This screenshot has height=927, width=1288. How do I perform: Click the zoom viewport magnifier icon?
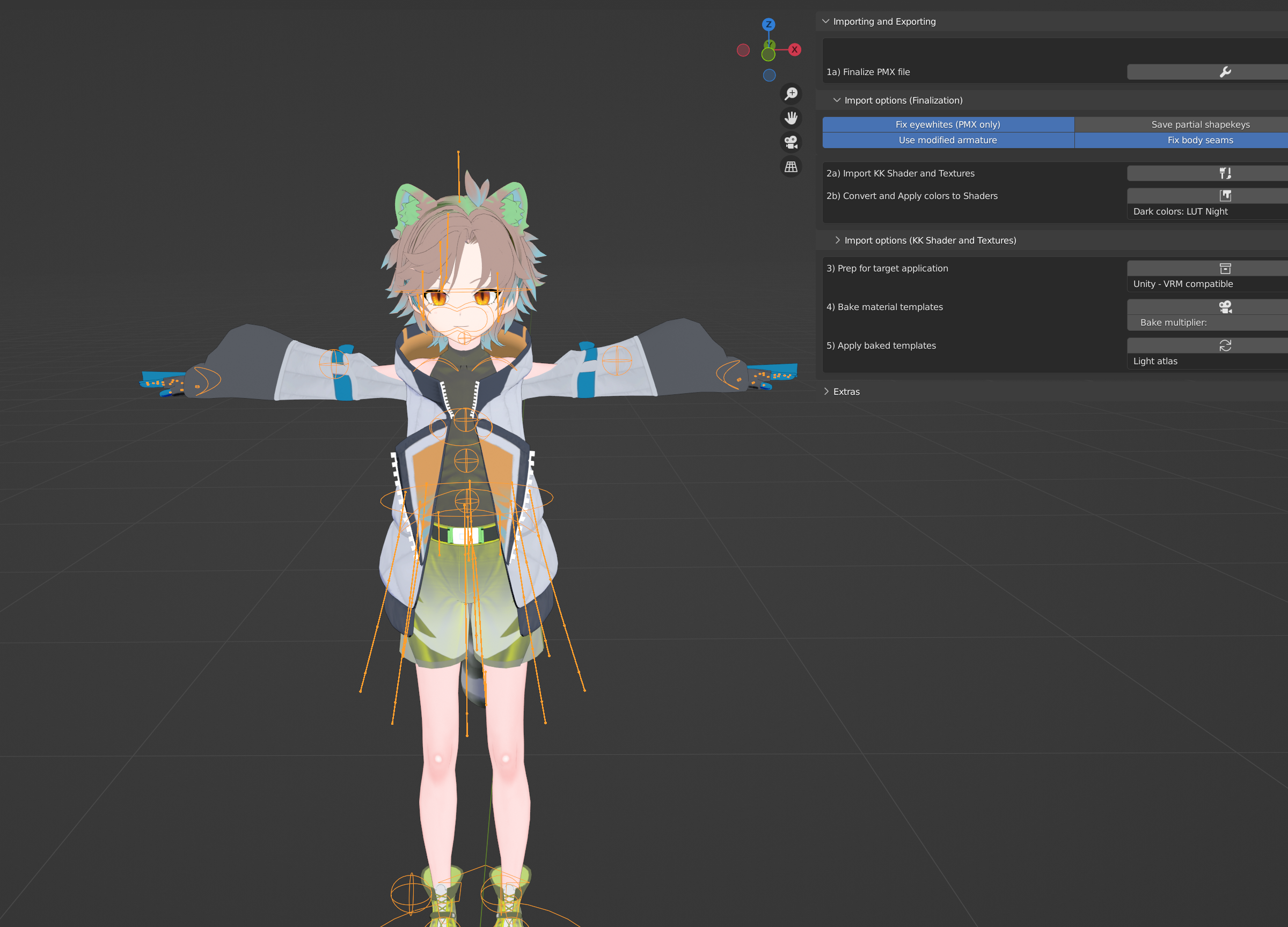[791, 94]
